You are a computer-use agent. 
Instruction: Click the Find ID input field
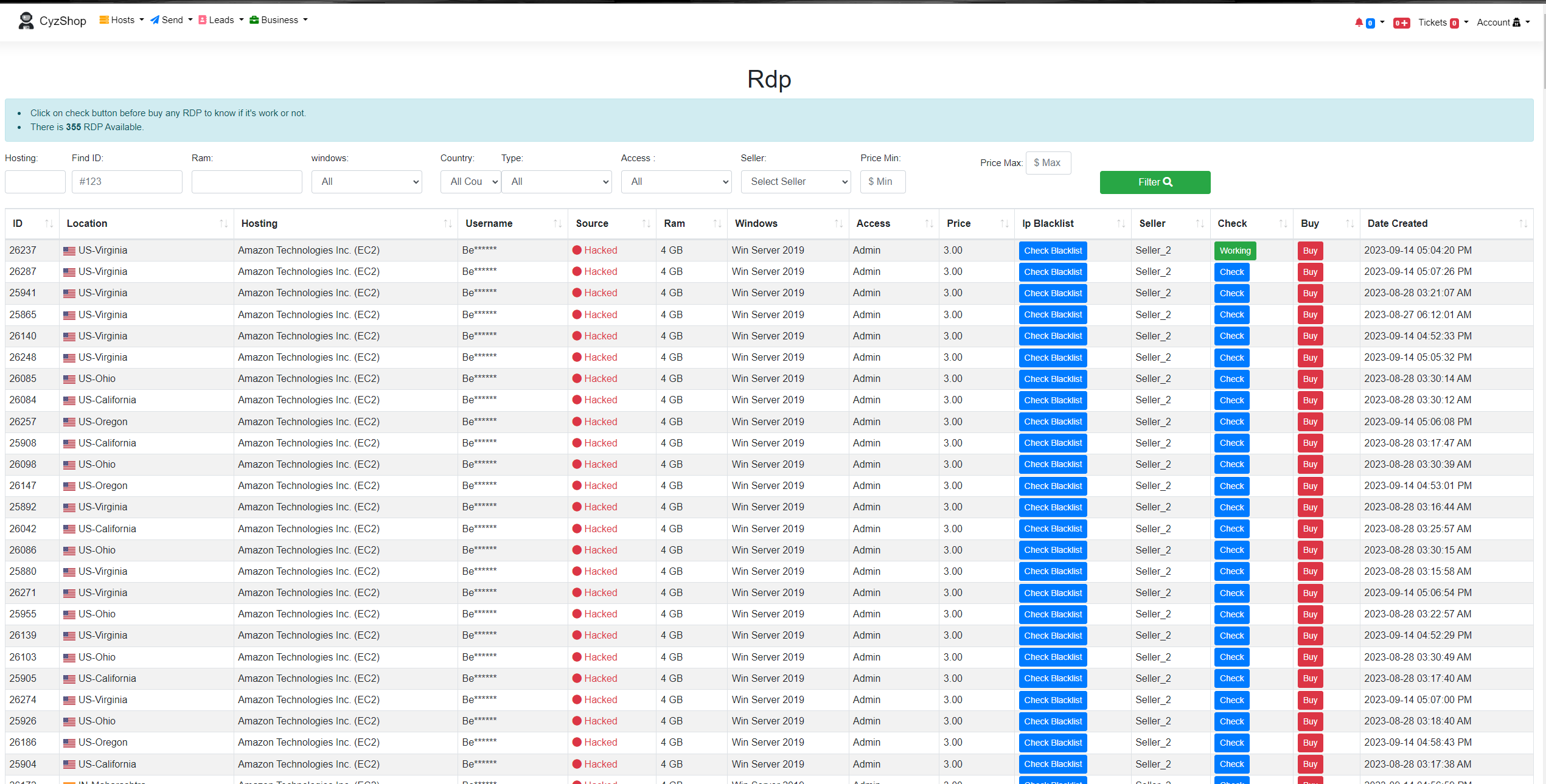(x=127, y=181)
